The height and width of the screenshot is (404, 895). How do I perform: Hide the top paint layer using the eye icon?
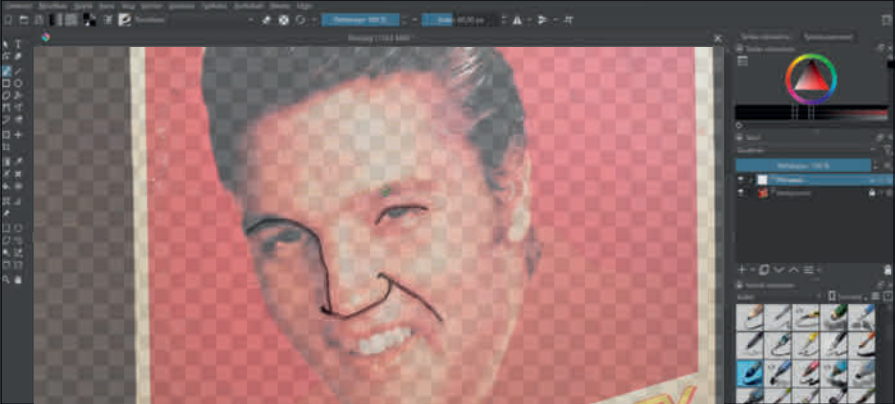click(x=741, y=180)
